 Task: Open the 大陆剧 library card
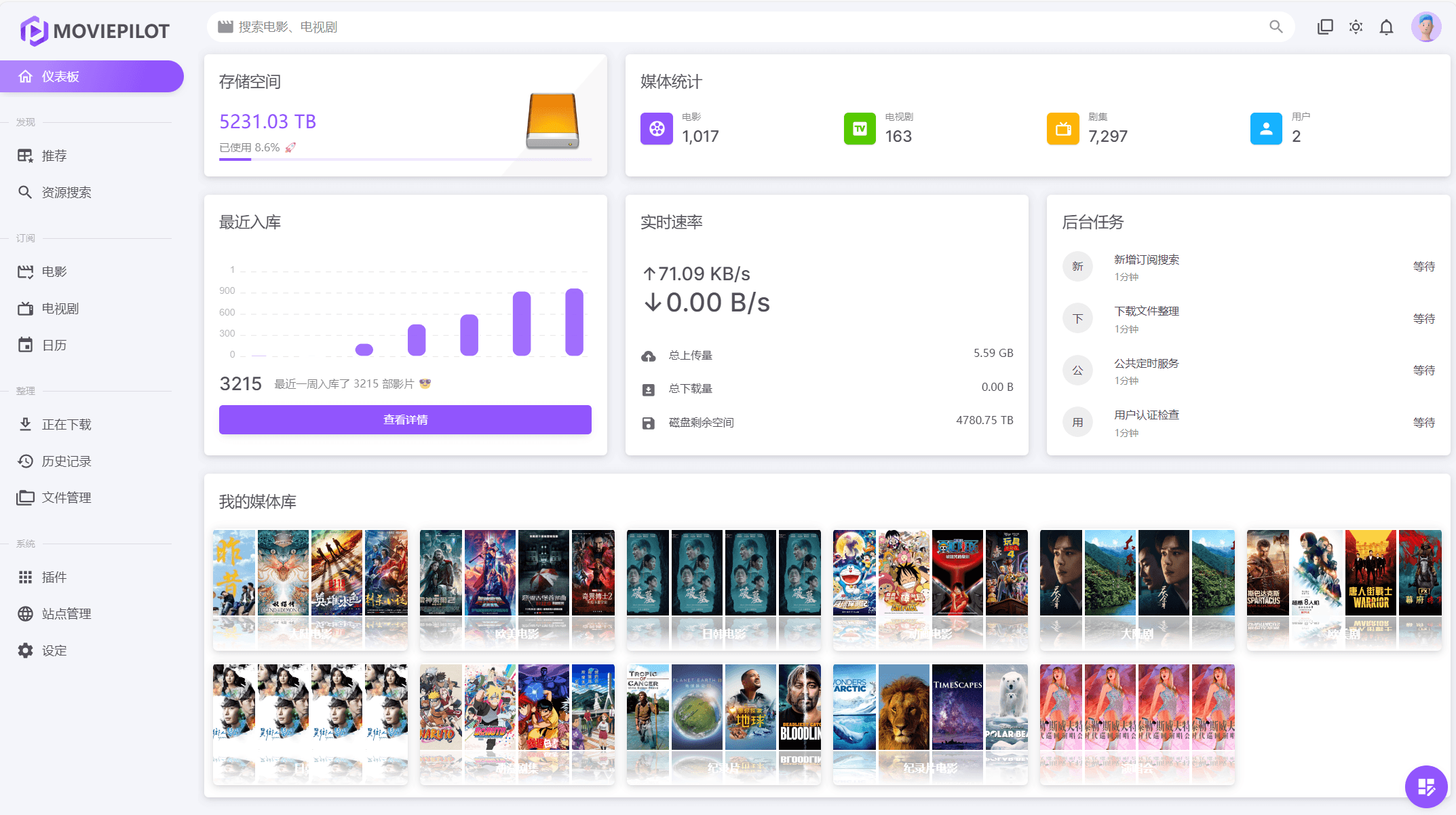point(1137,590)
